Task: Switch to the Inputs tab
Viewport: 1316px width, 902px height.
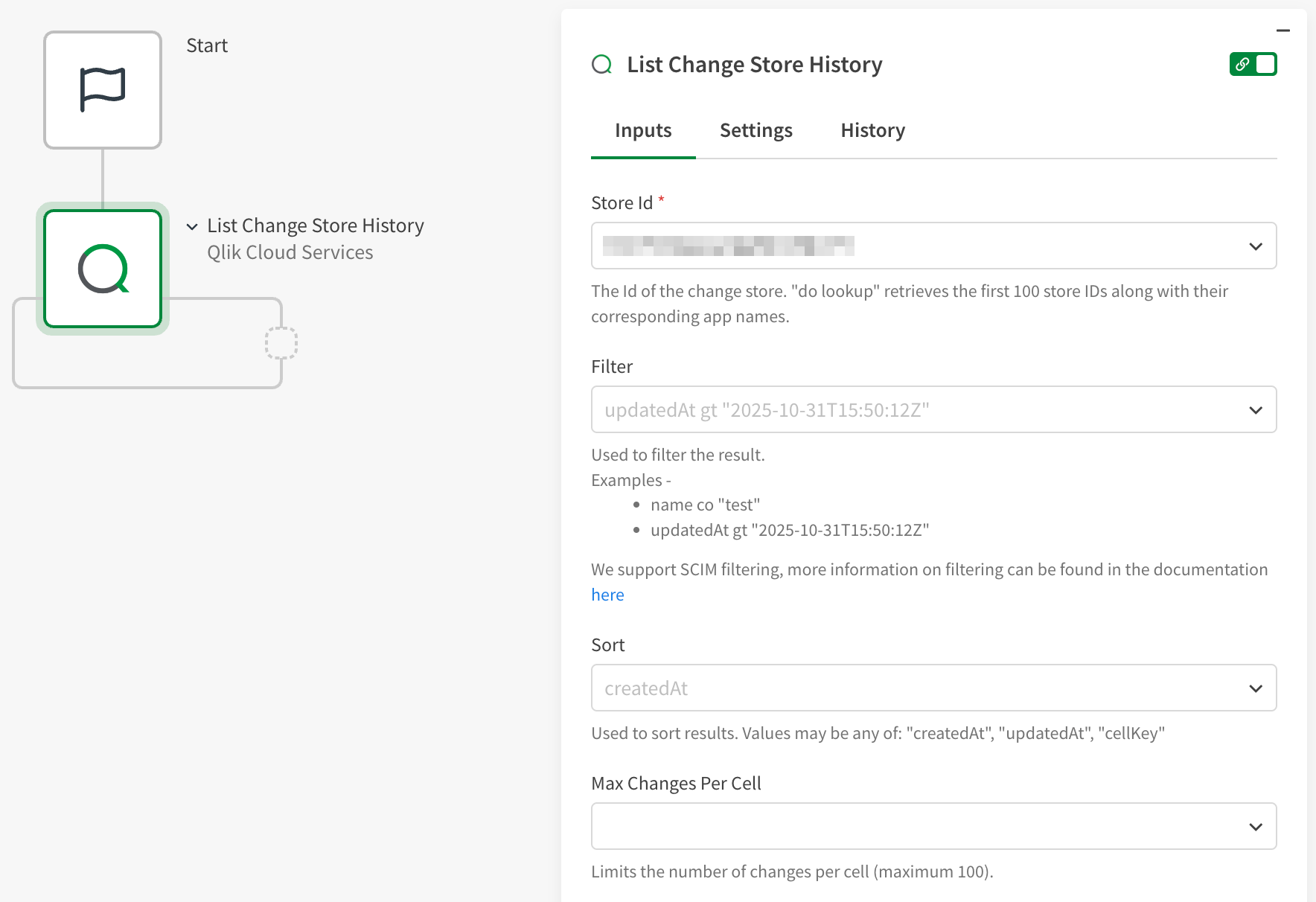Action: 643,131
